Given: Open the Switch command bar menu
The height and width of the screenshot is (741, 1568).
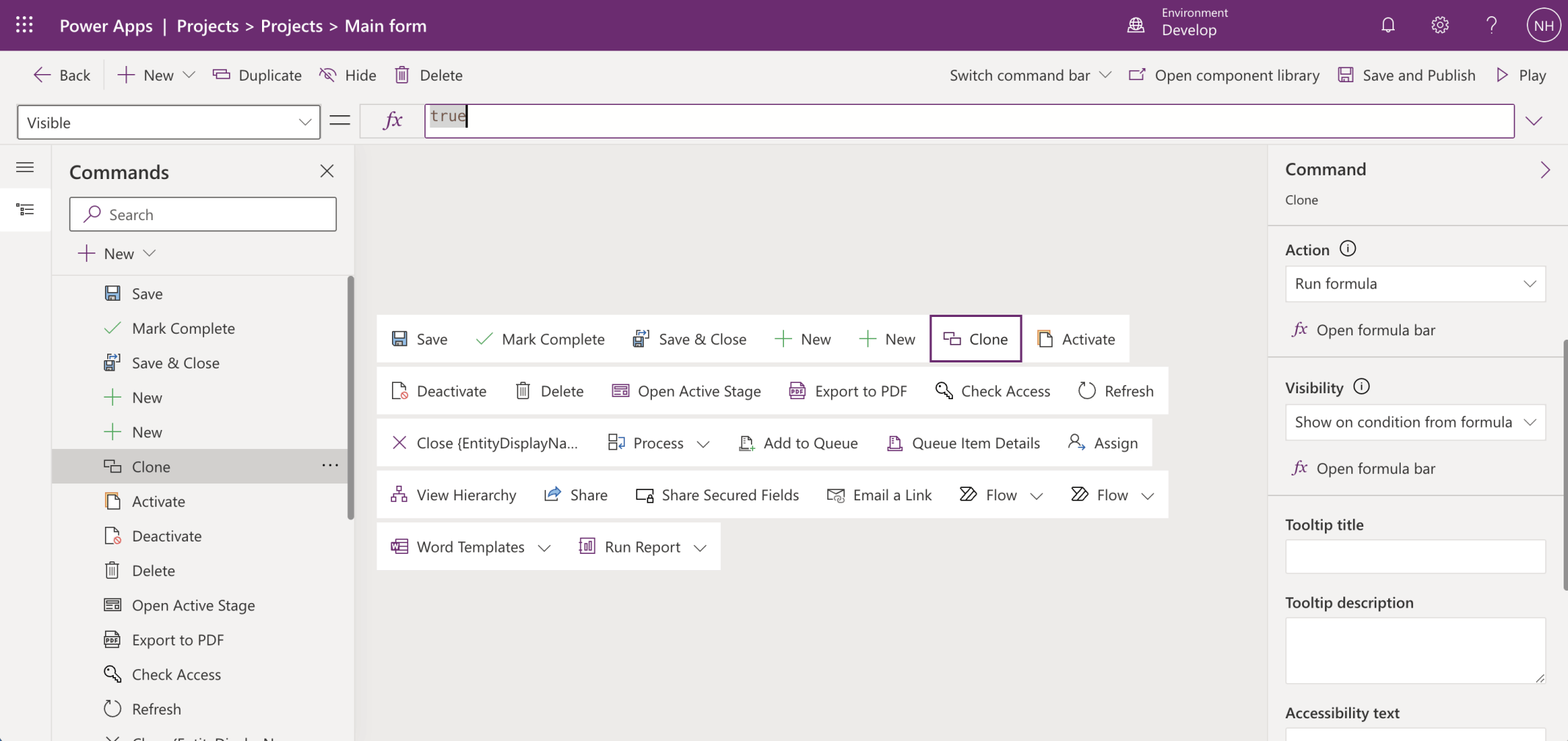Looking at the screenshot, I should pos(1030,76).
